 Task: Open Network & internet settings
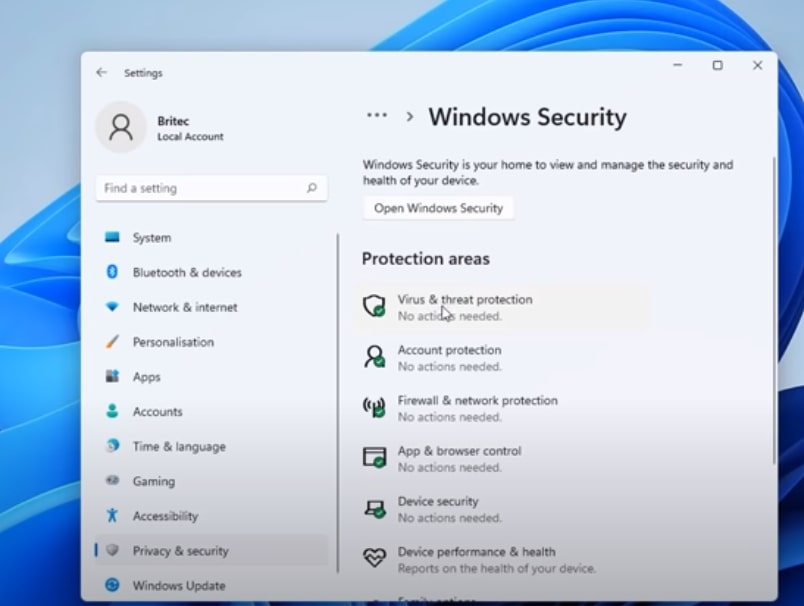point(185,307)
